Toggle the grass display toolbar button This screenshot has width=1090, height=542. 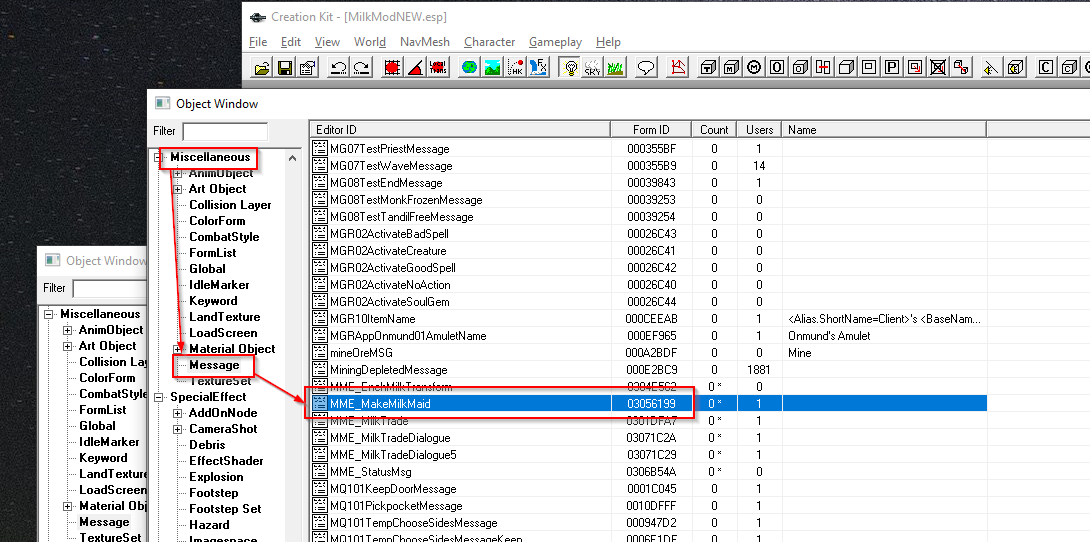(x=616, y=68)
